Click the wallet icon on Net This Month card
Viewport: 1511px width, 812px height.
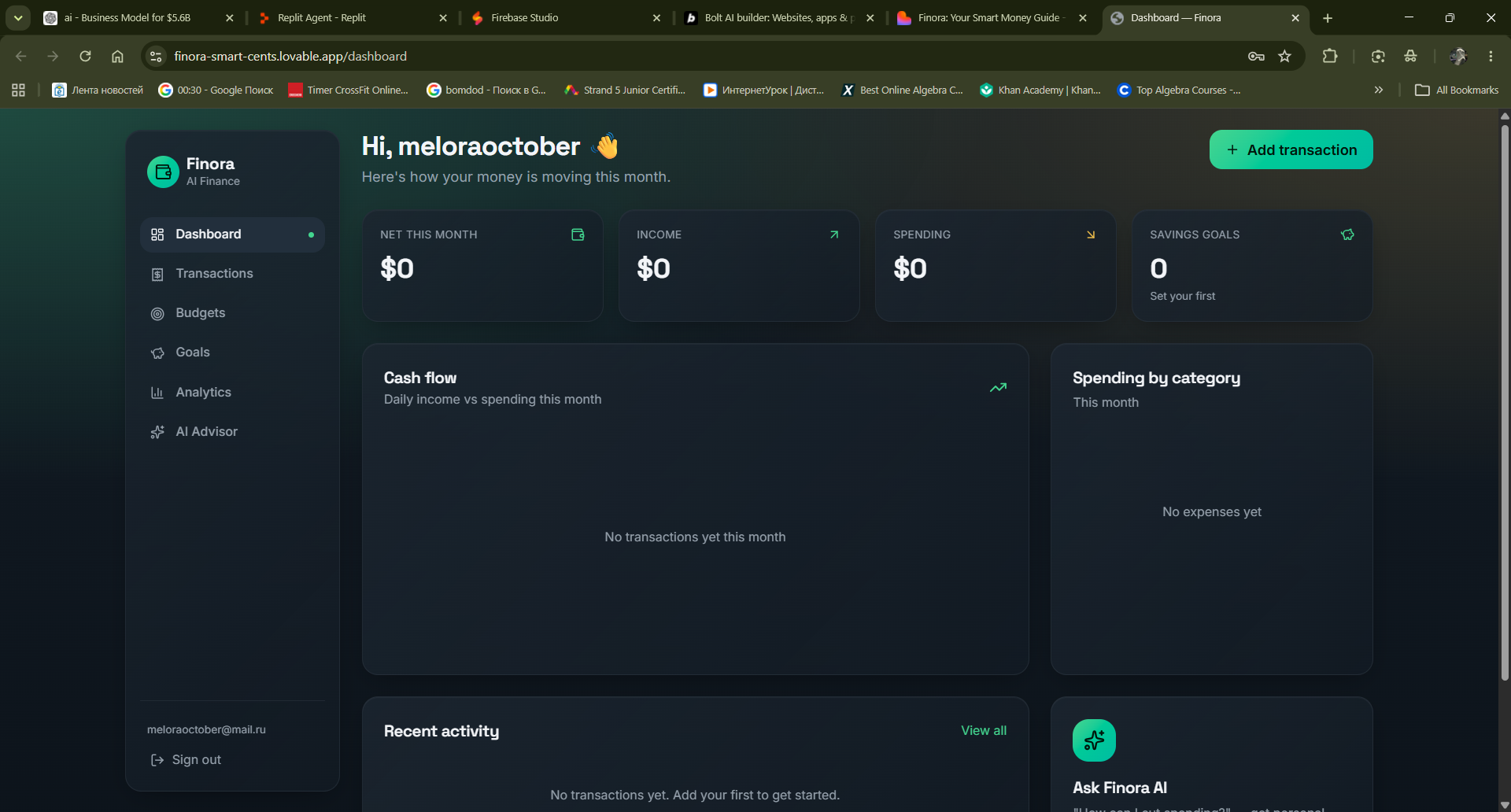click(x=578, y=234)
